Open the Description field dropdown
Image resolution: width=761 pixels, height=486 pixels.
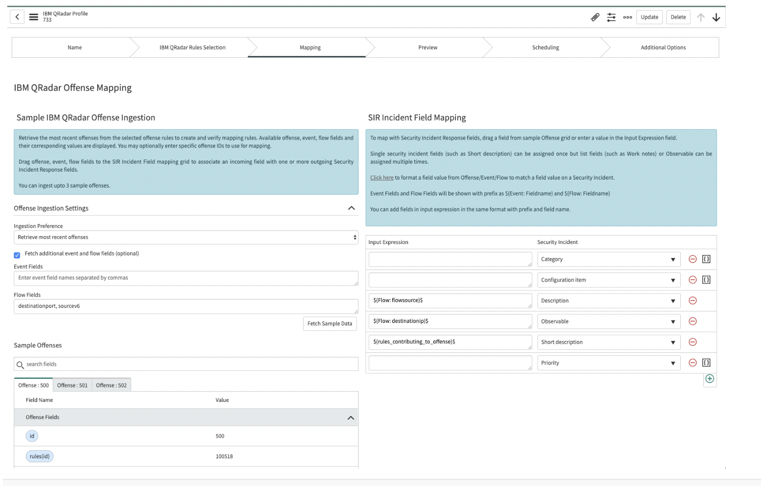coord(609,301)
